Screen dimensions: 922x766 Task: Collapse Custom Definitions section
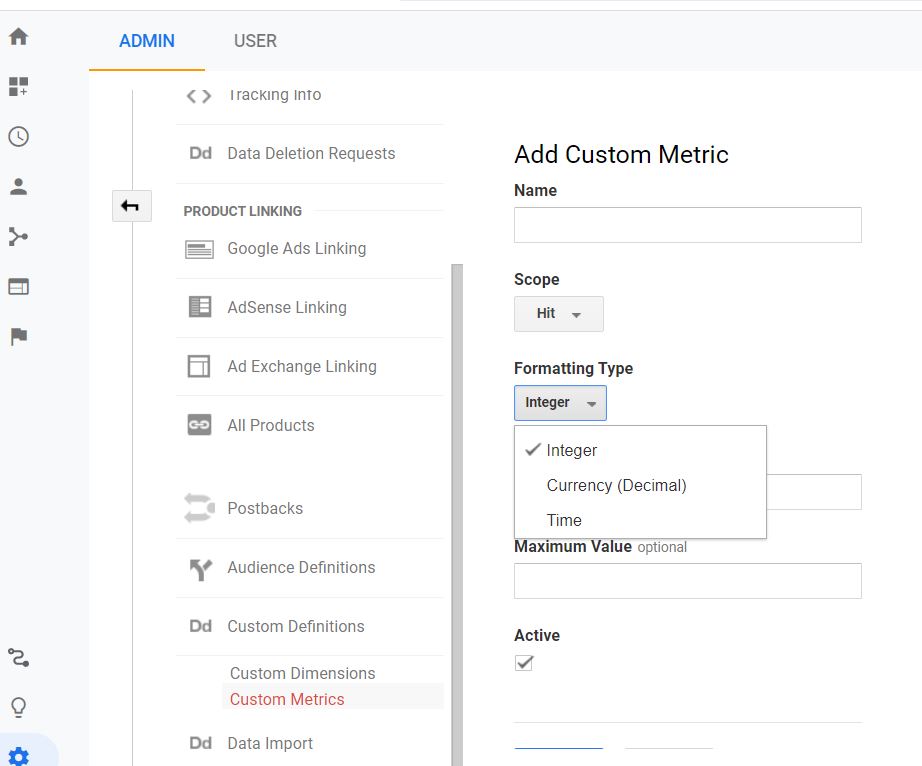(296, 626)
